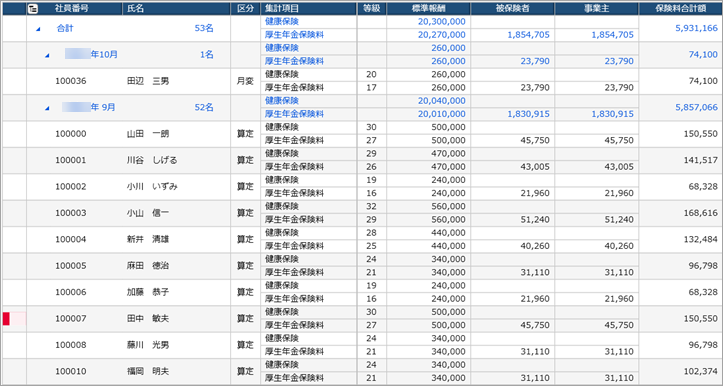The image size is (723, 386).
Task: Select employee number 100003
Action: tap(71, 213)
